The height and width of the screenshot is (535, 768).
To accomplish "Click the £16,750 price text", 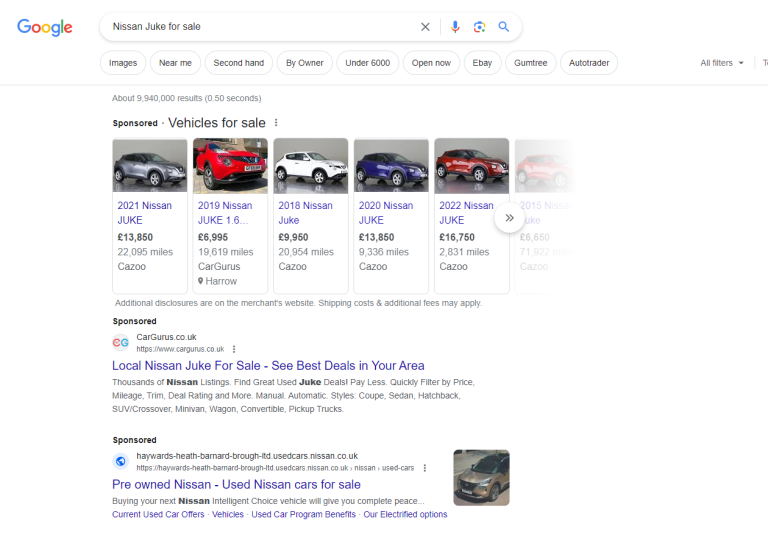I will (457, 237).
